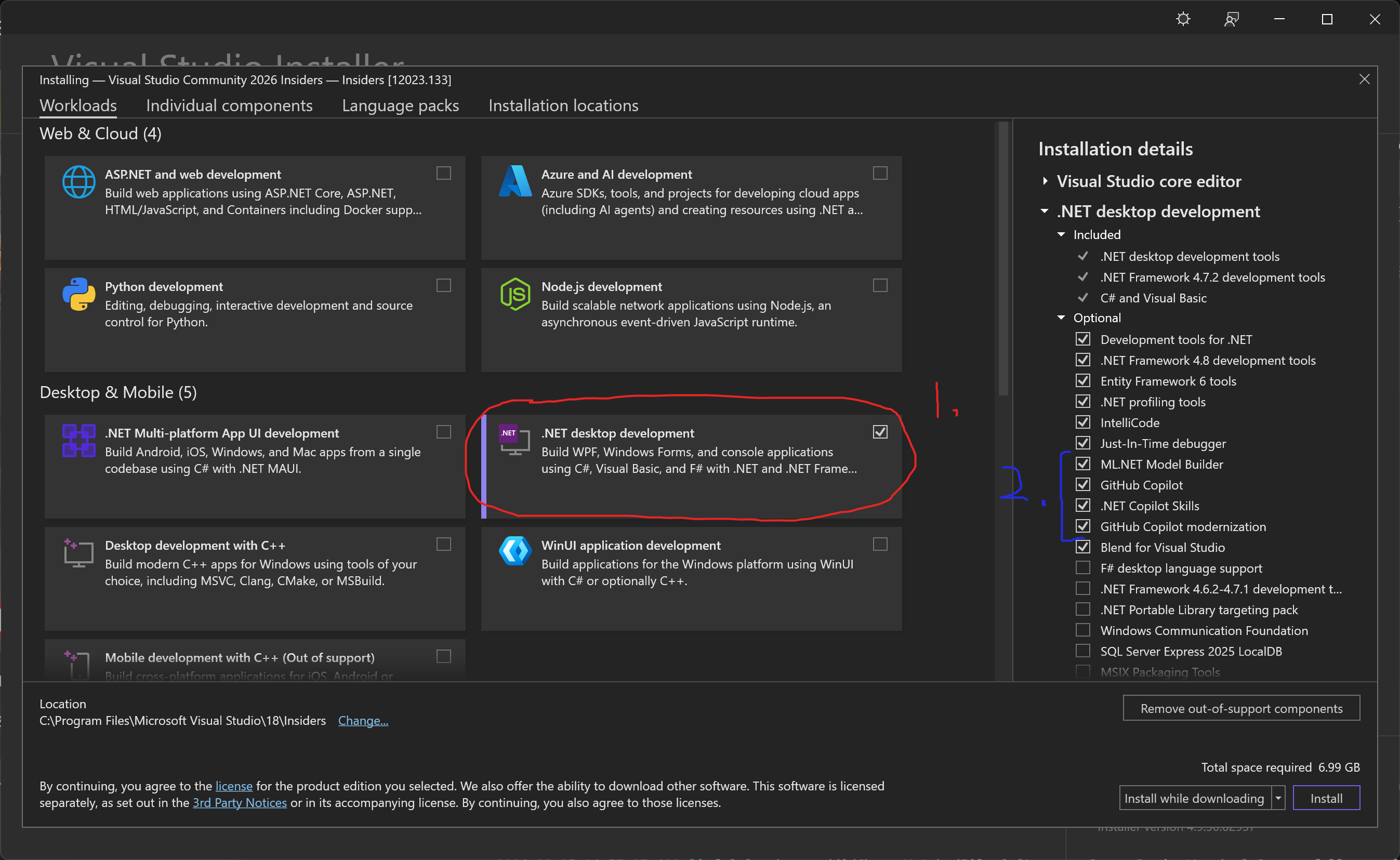1400x860 pixels.
Task: Click the Install button
Action: (1326, 798)
